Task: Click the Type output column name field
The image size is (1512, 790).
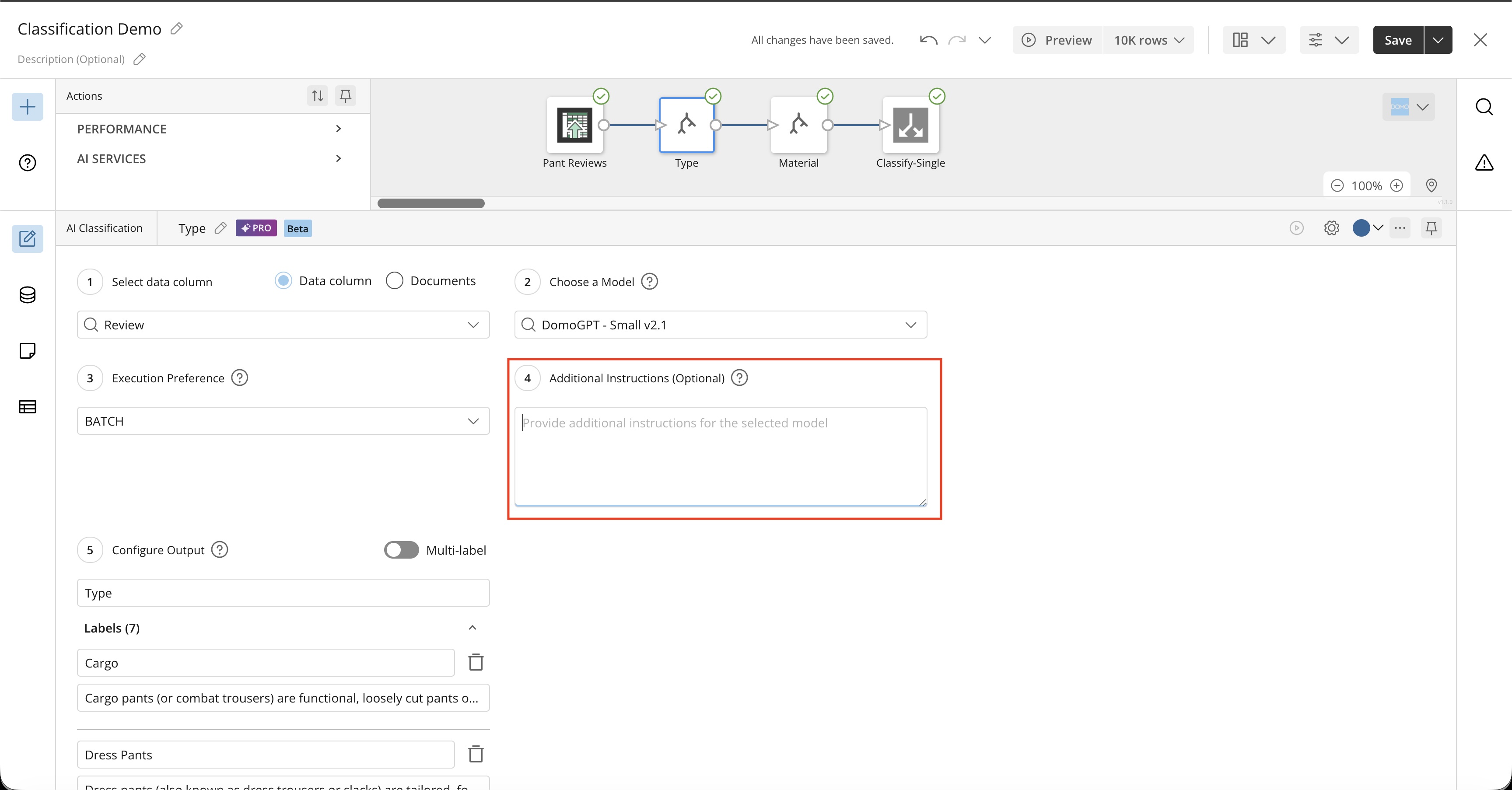Action: (283, 593)
